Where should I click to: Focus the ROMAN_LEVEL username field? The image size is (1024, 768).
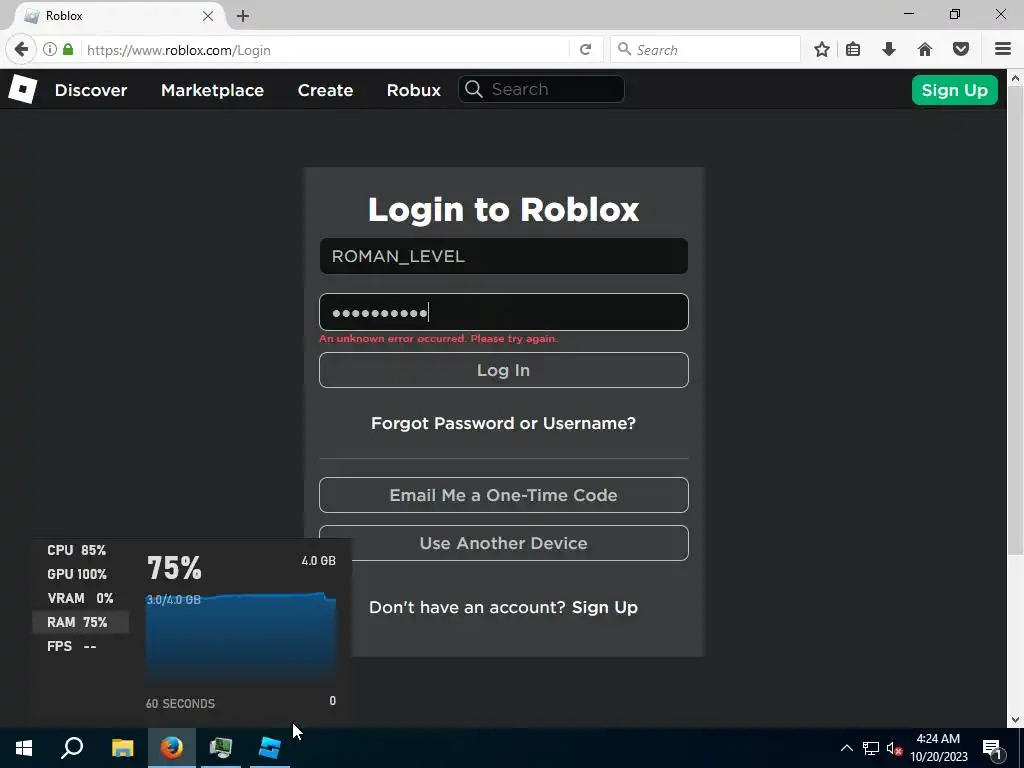coord(504,256)
